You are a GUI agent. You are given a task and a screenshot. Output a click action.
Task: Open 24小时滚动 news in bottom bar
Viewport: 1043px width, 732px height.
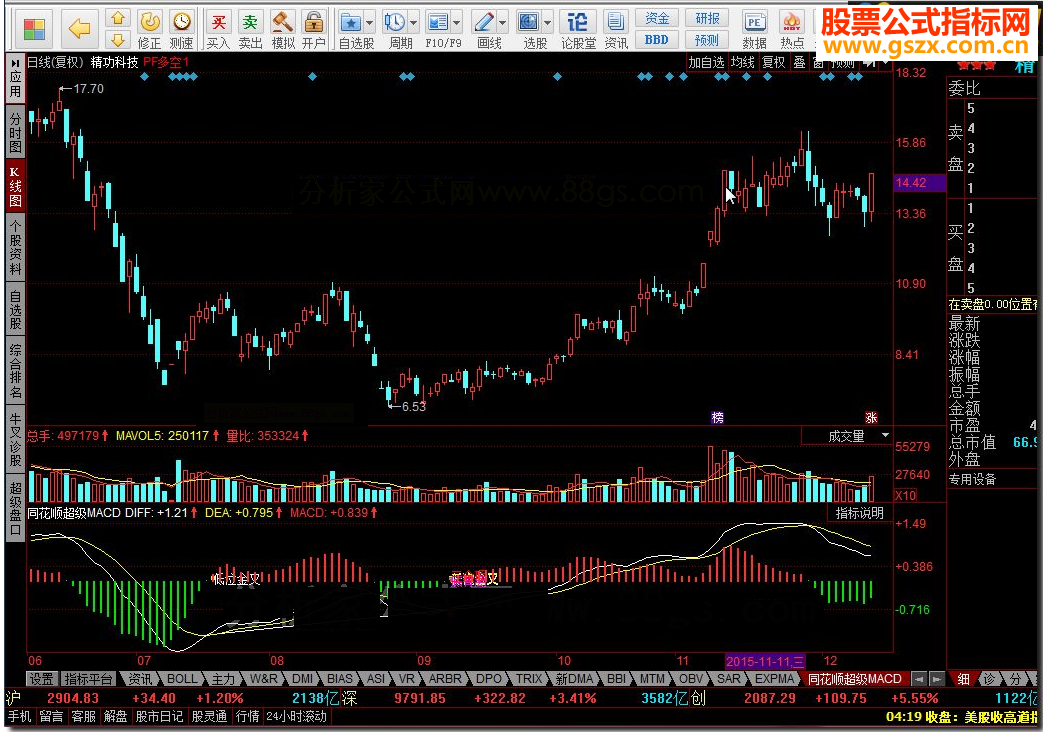click(297, 717)
